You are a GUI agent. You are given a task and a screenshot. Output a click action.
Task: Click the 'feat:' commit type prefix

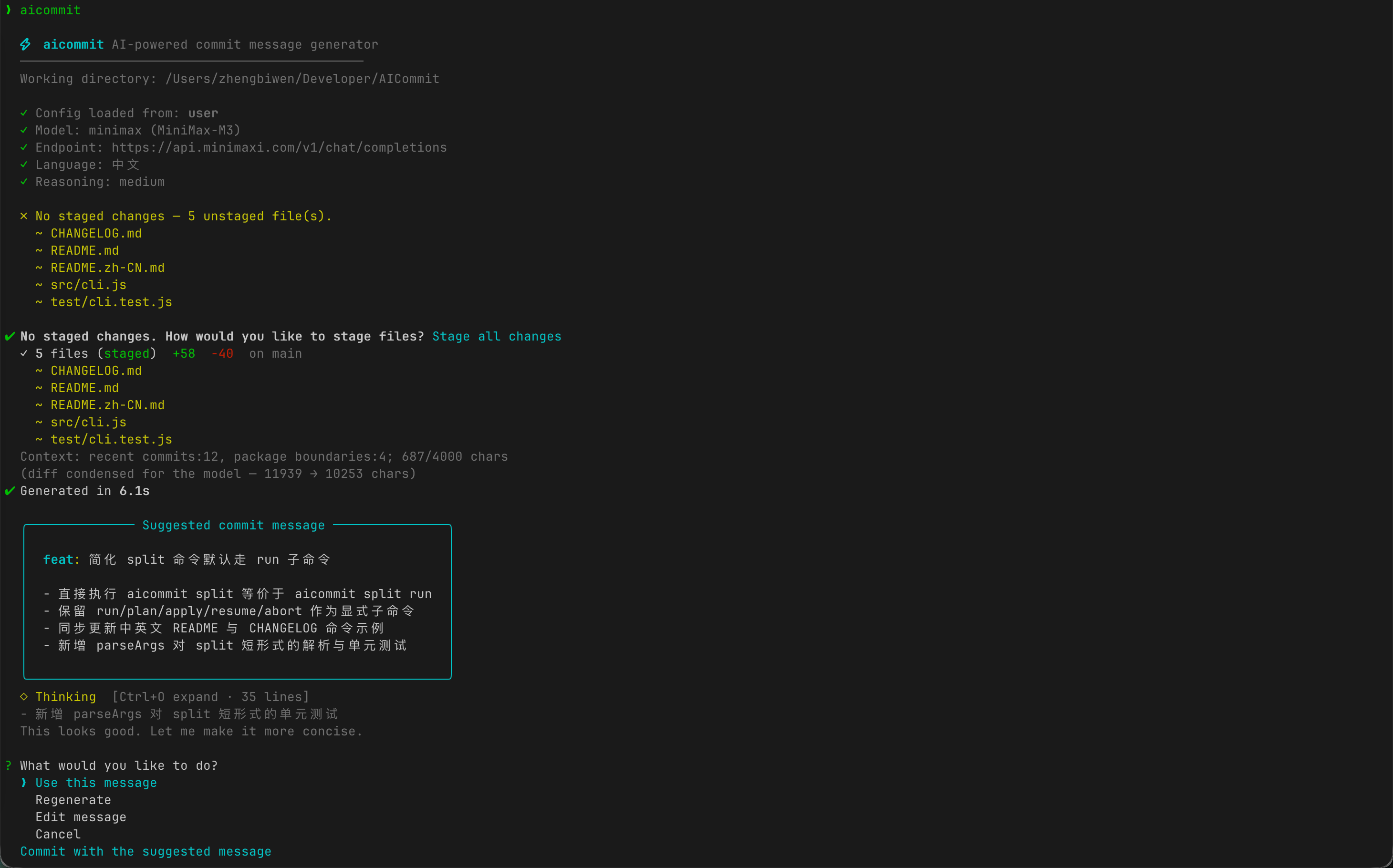62,559
